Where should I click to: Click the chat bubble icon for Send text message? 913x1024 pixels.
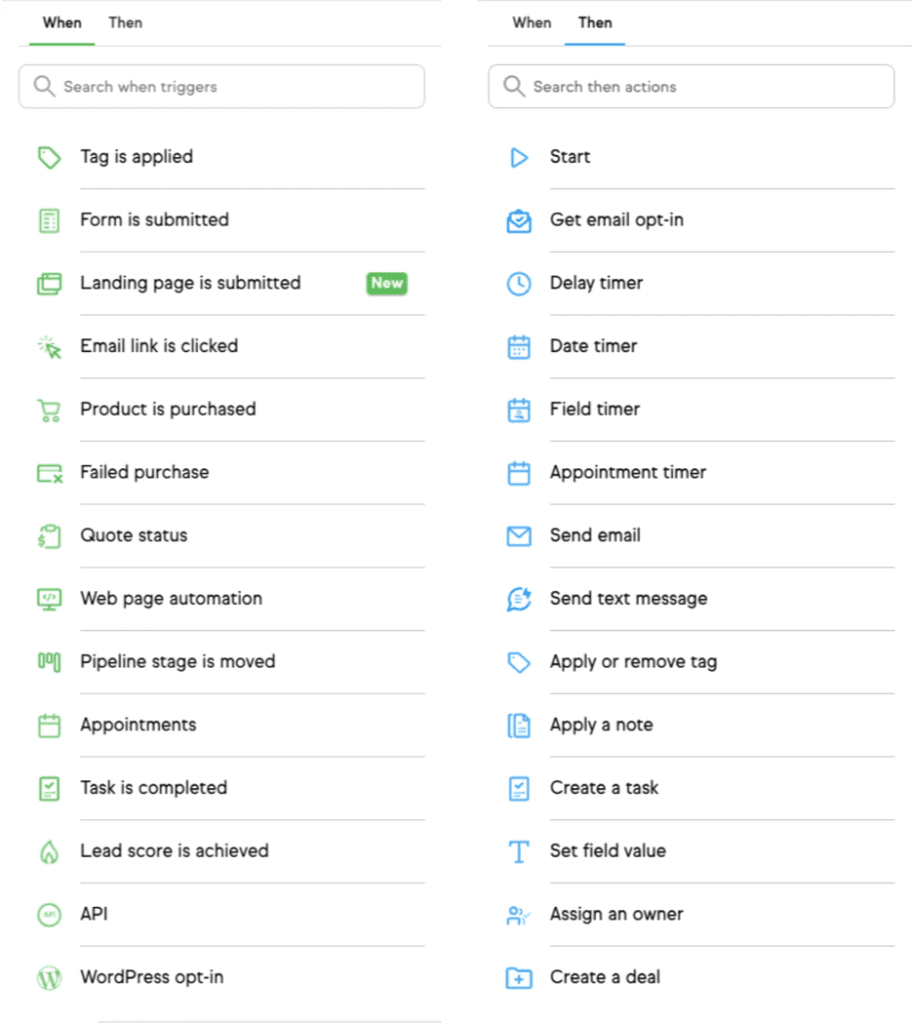pos(519,599)
